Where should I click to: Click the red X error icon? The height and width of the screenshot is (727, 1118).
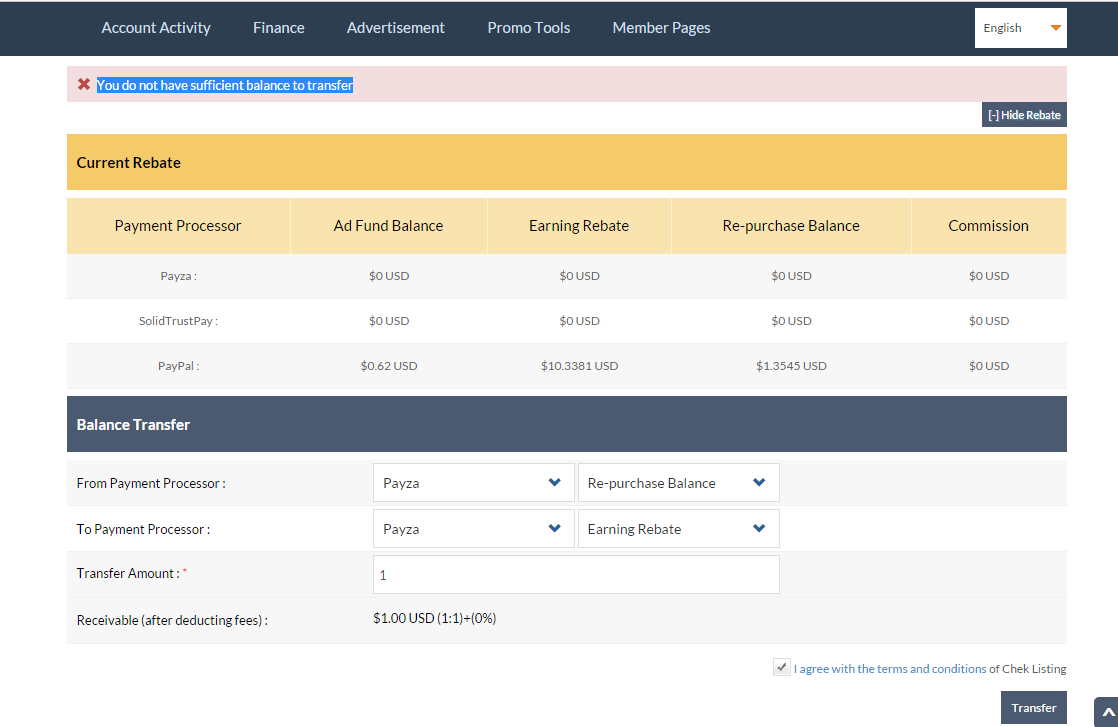pos(84,85)
